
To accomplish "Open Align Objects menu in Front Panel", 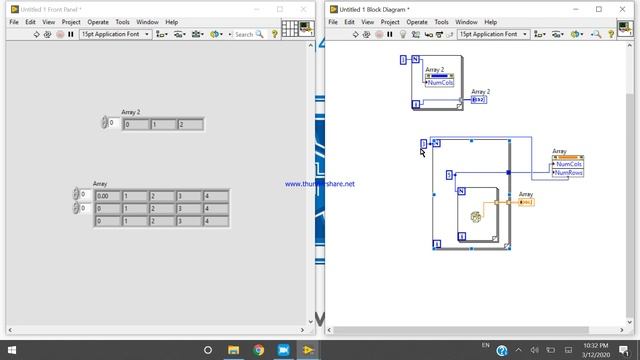I will 162,35.
